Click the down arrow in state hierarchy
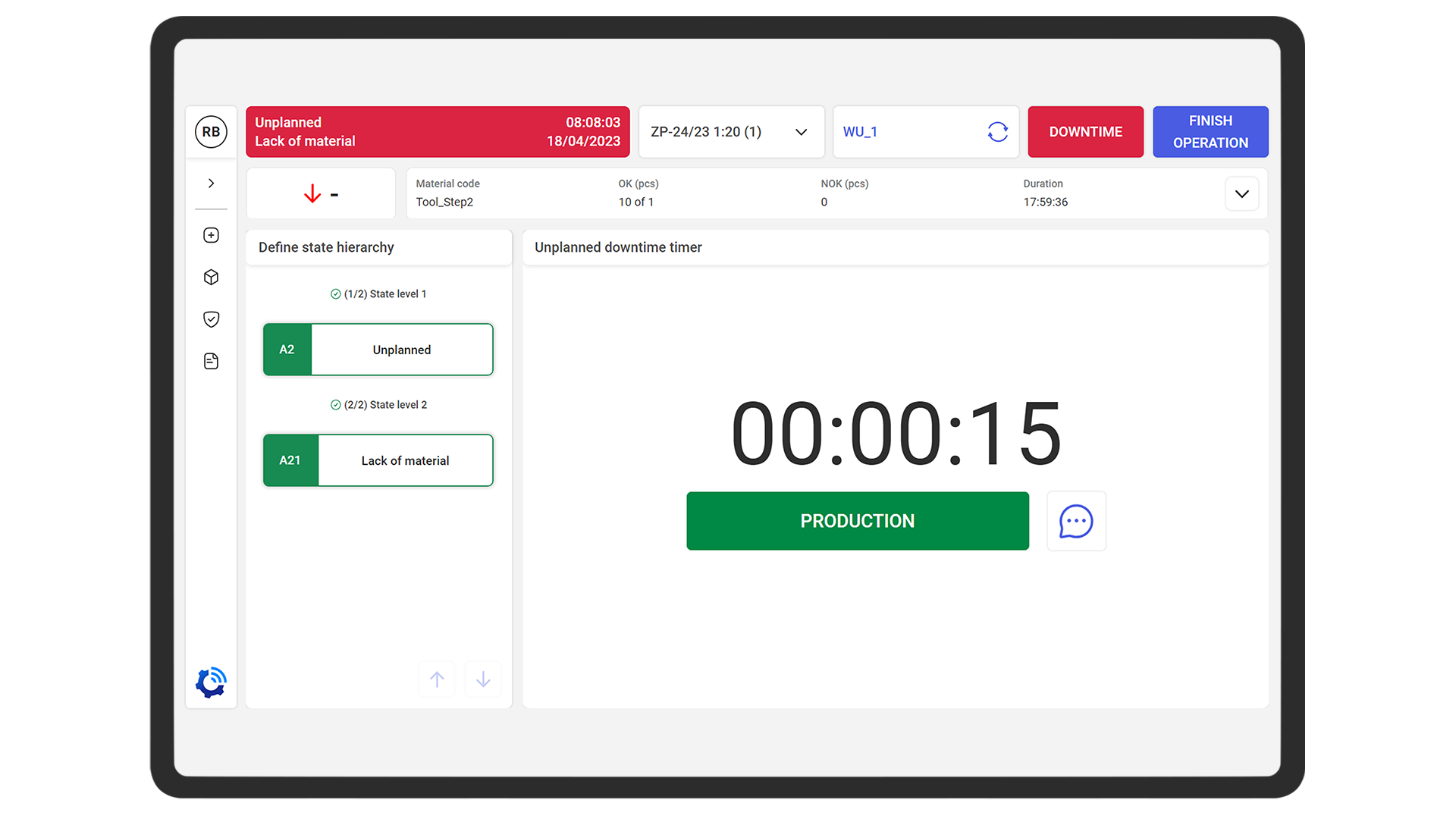The image size is (1456, 819). 483,679
